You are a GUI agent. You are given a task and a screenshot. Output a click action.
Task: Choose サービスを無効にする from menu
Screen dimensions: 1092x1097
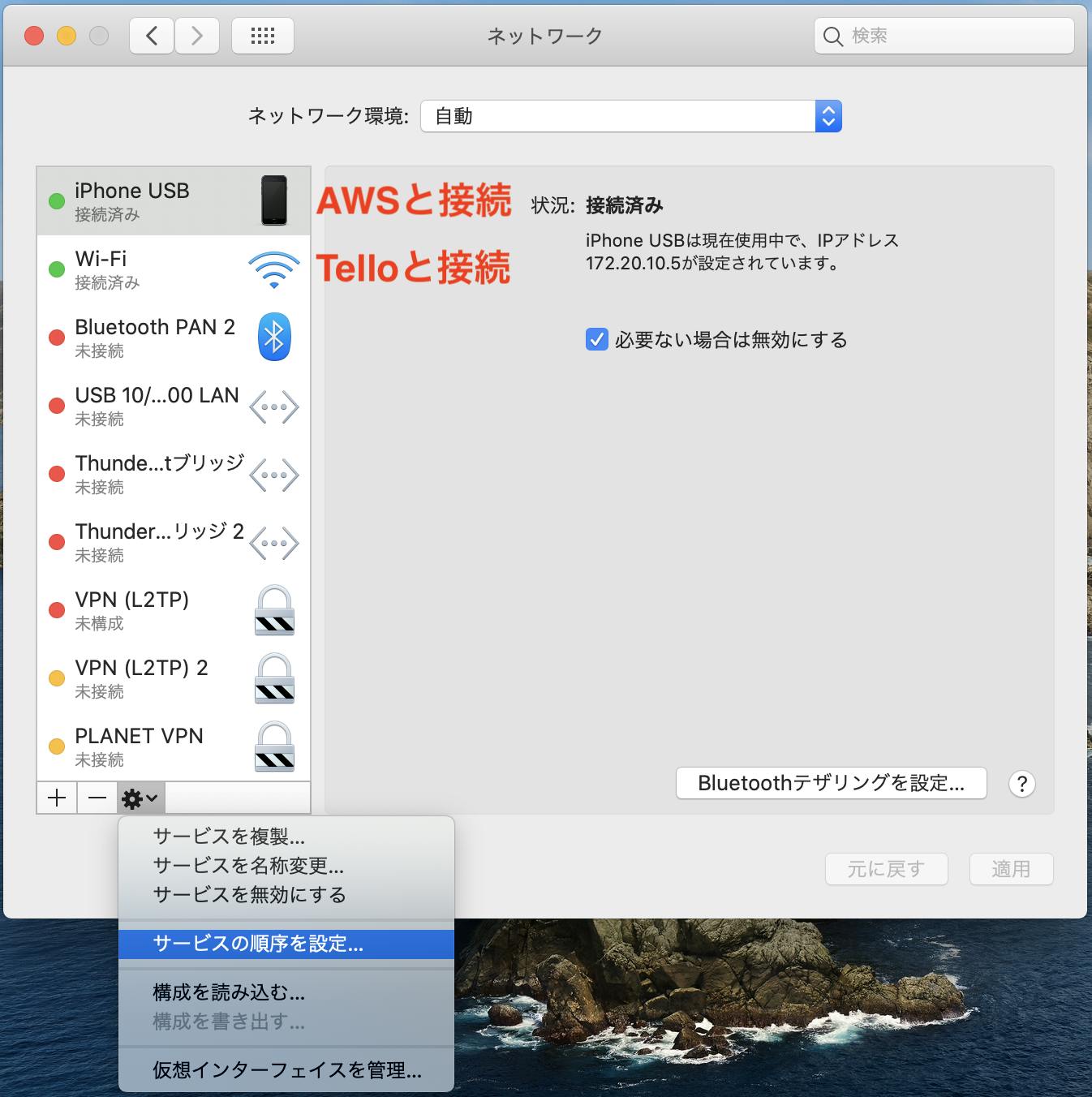(x=286, y=895)
